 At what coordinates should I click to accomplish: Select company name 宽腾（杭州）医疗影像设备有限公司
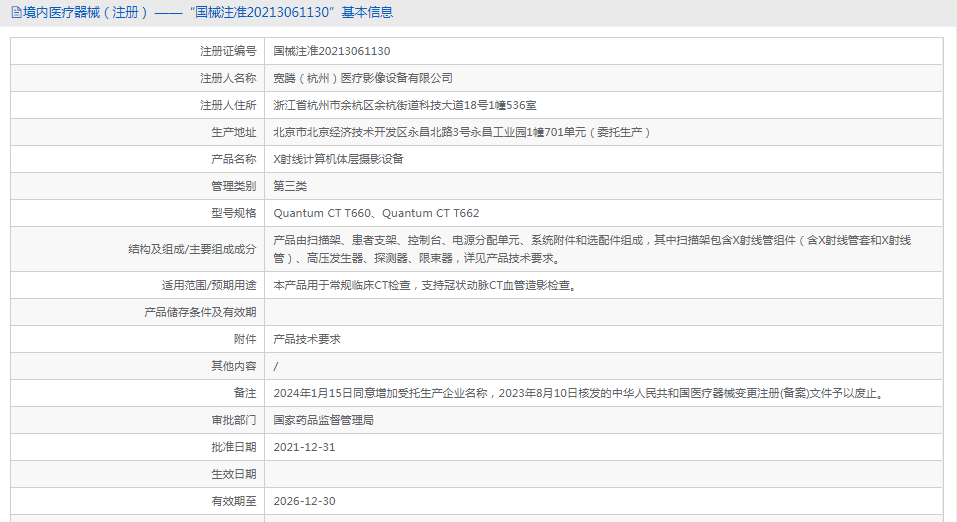tap(363, 78)
